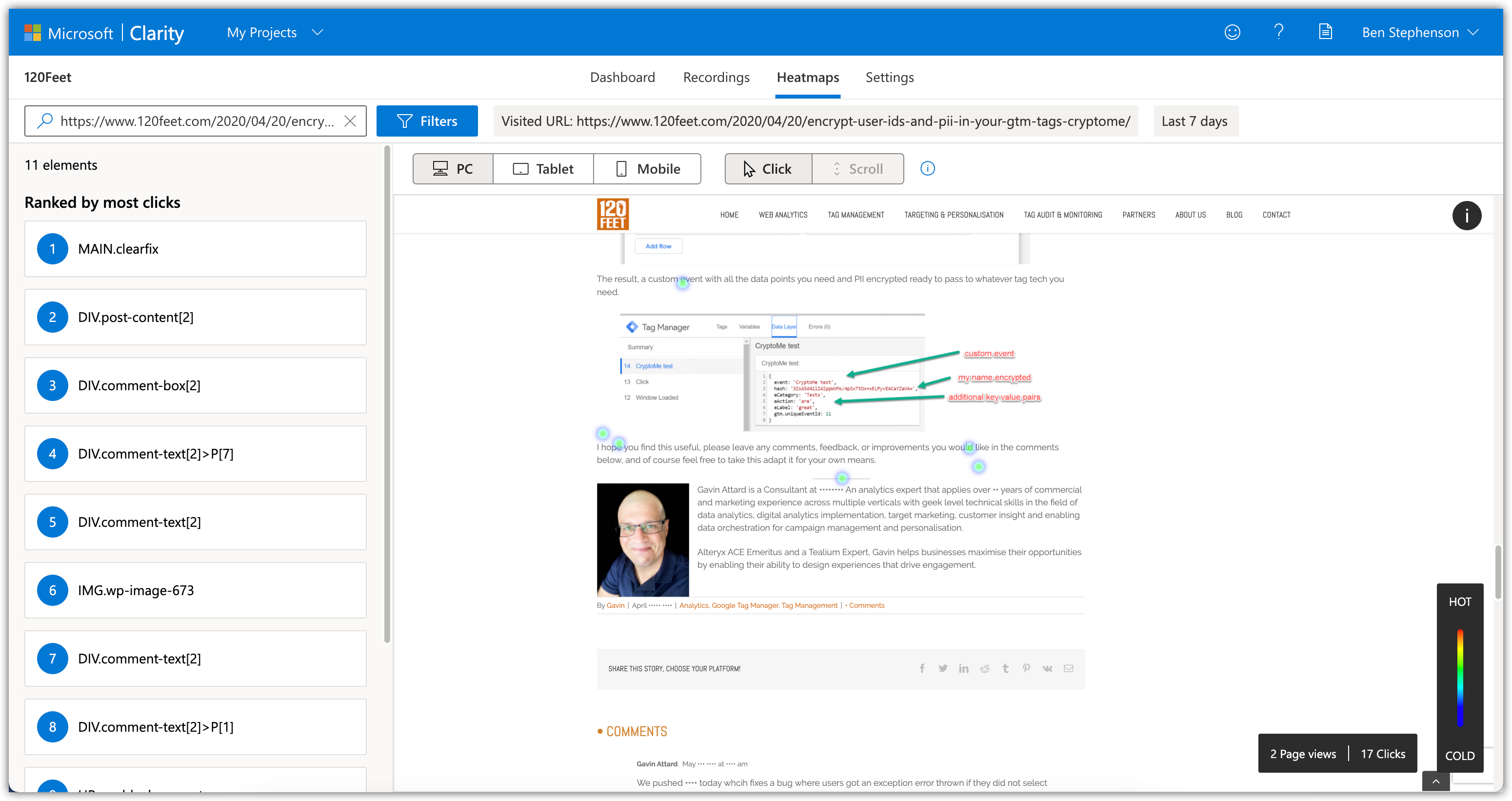Image resolution: width=1512 pixels, height=801 pixels.
Task: Click CONTACT in site navigation
Action: pyautogui.click(x=1276, y=215)
